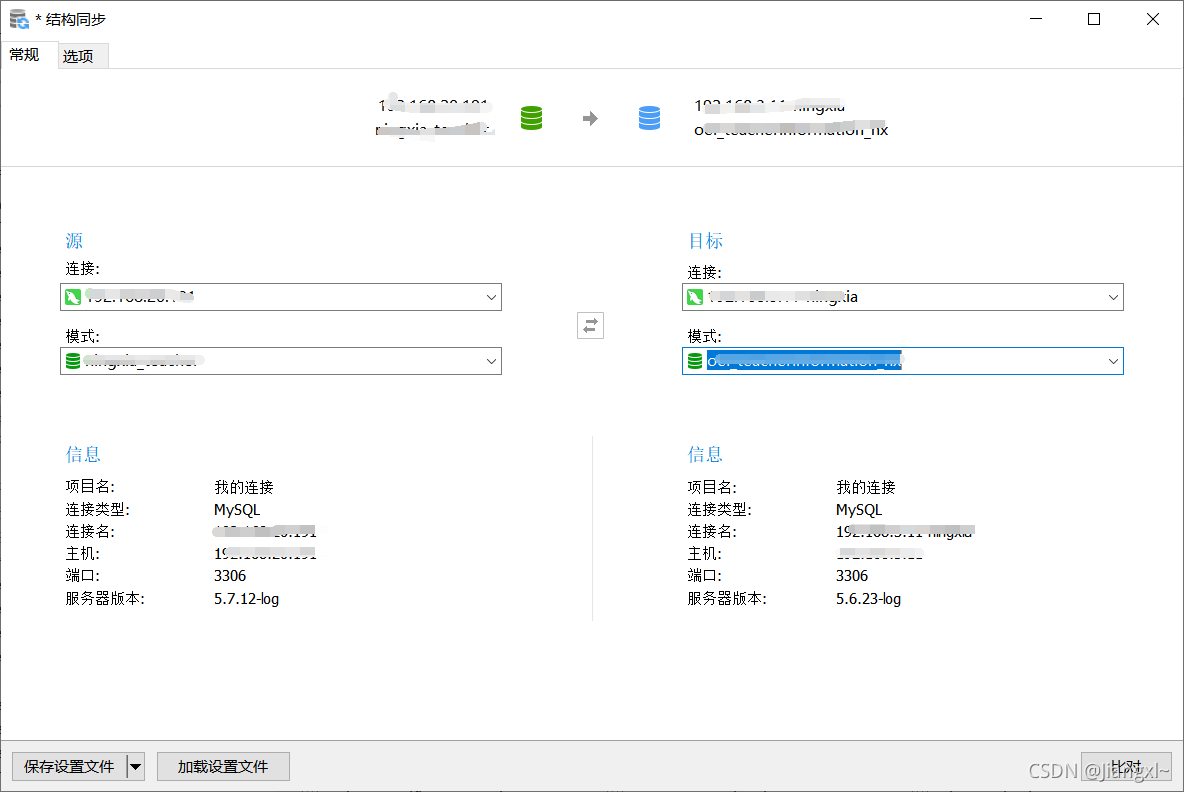Click target 项目名 value 我的连接
1184x792 pixels.
click(866, 488)
